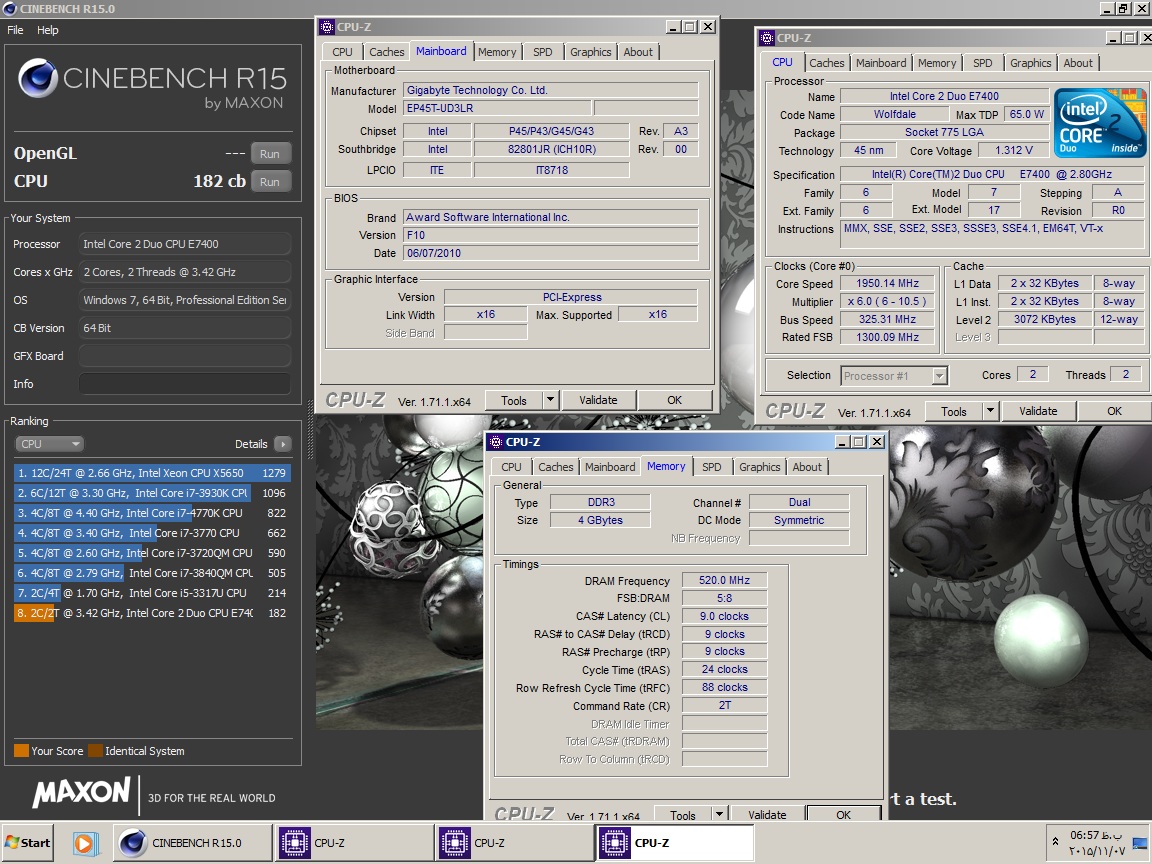Select ranking row Core i5-3317U
Screen dimensions: 1152x864
point(152,593)
